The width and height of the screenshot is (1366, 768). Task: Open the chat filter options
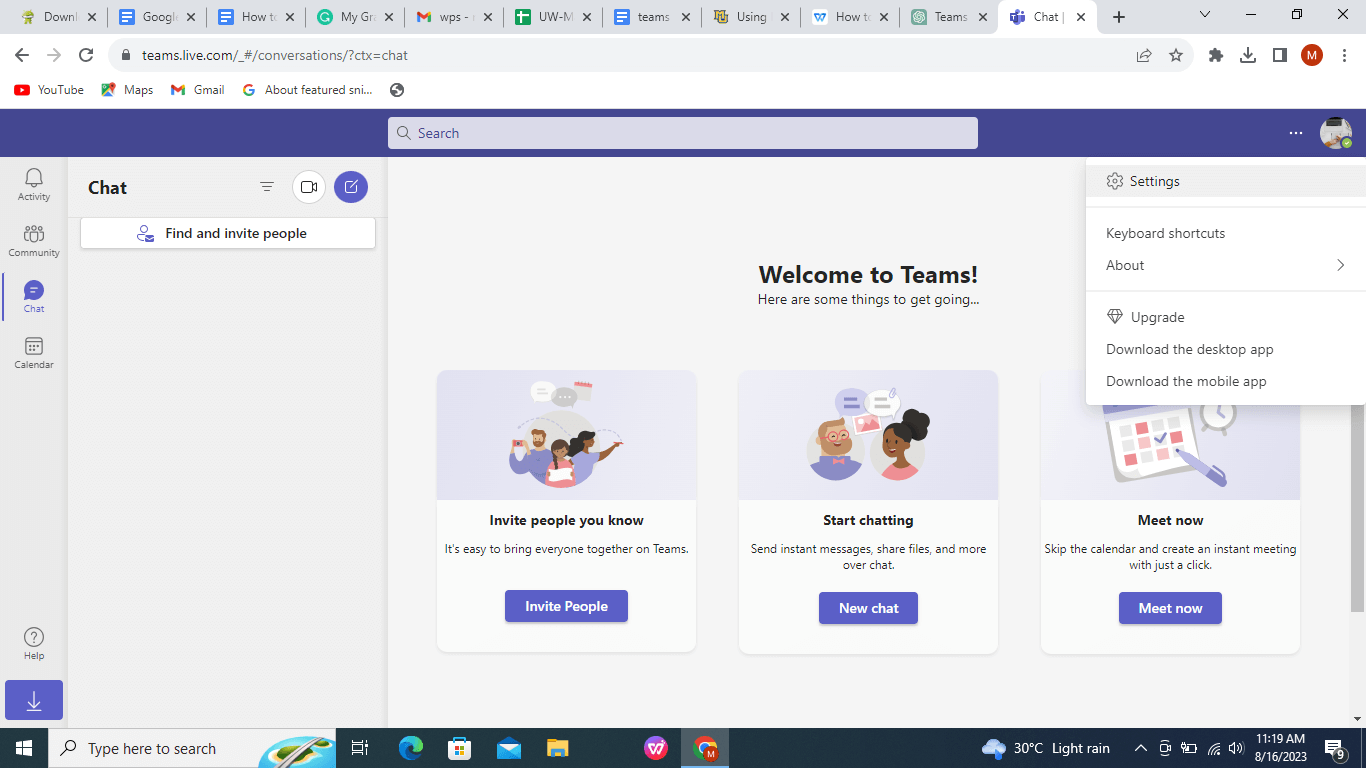point(267,187)
